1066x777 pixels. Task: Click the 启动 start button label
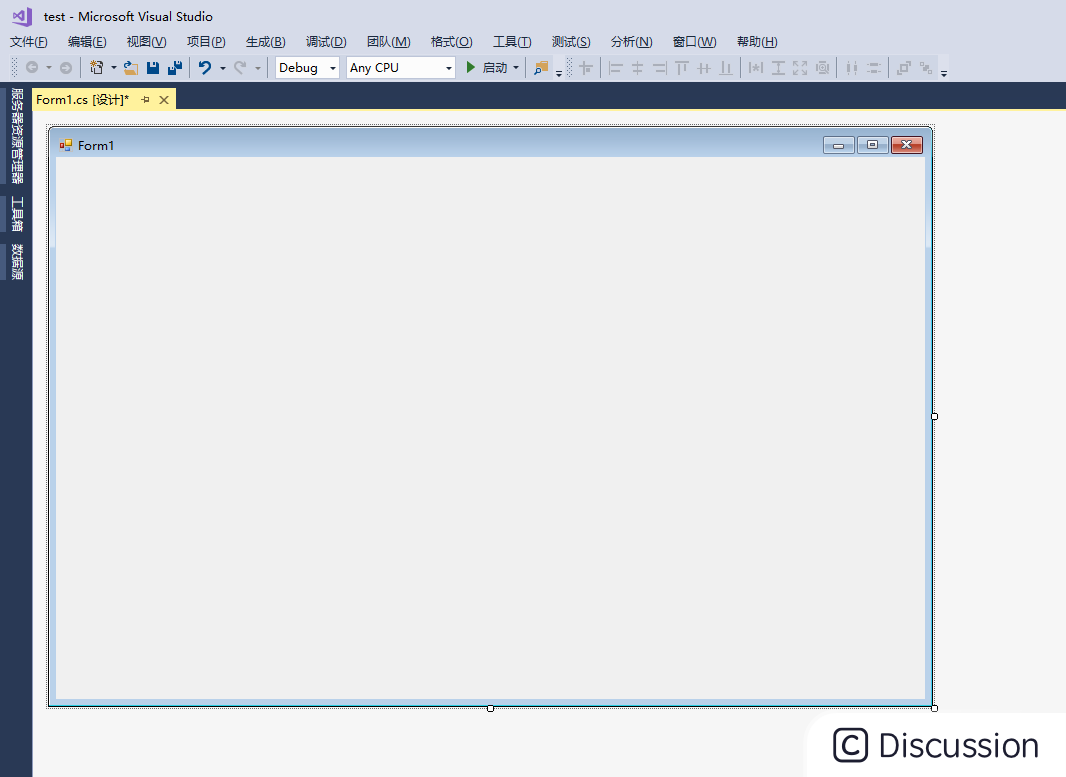(495, 67)
